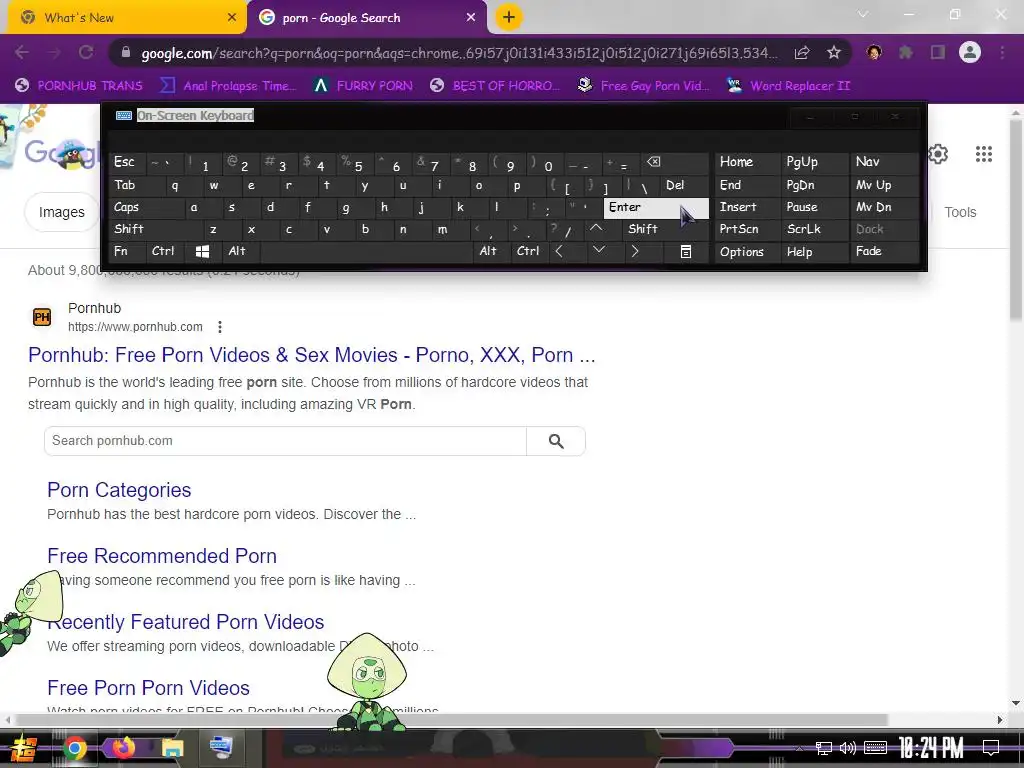
Task: Open the Windows Start button
Action: click(23, 748)
